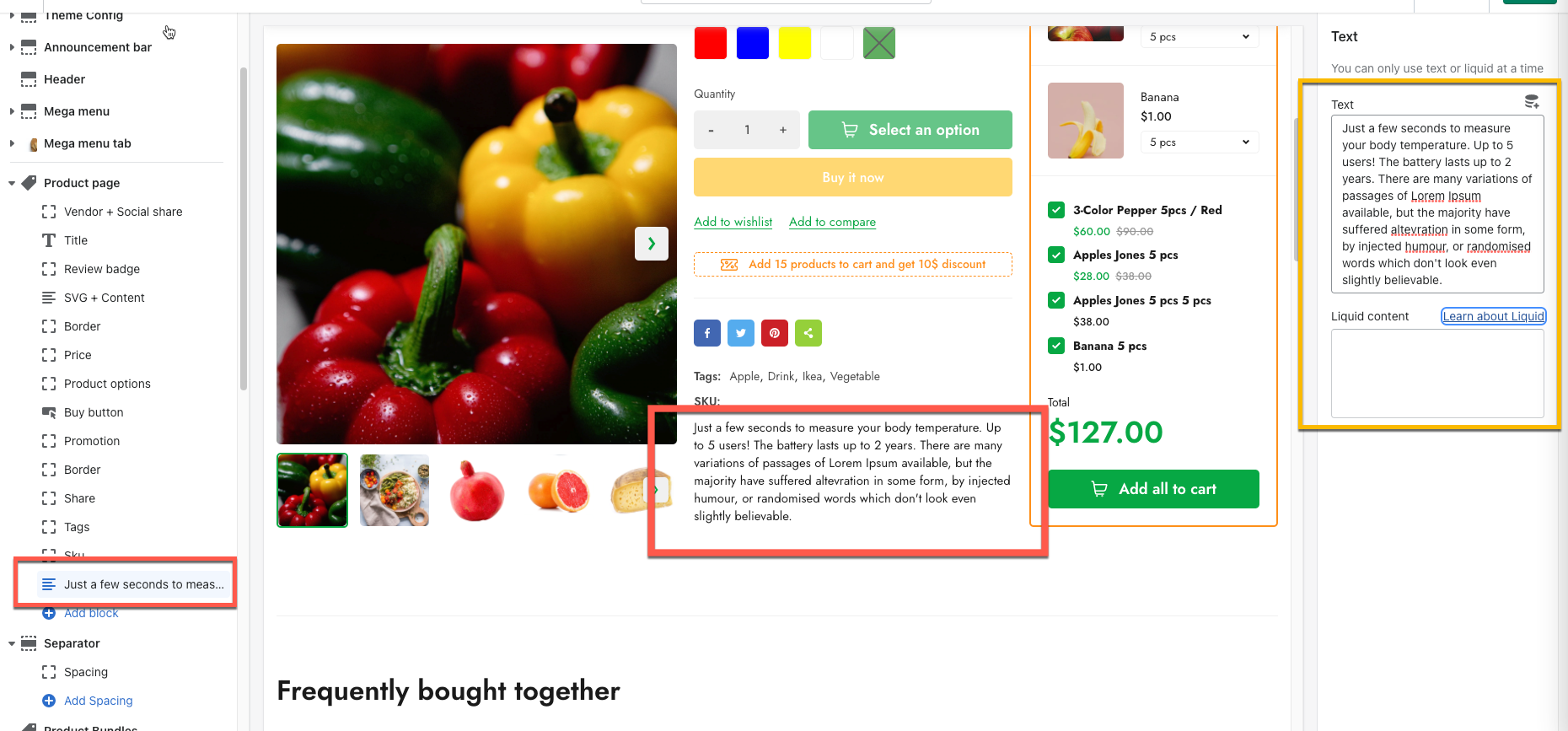Share product via Facebook icon

(707, 333)
